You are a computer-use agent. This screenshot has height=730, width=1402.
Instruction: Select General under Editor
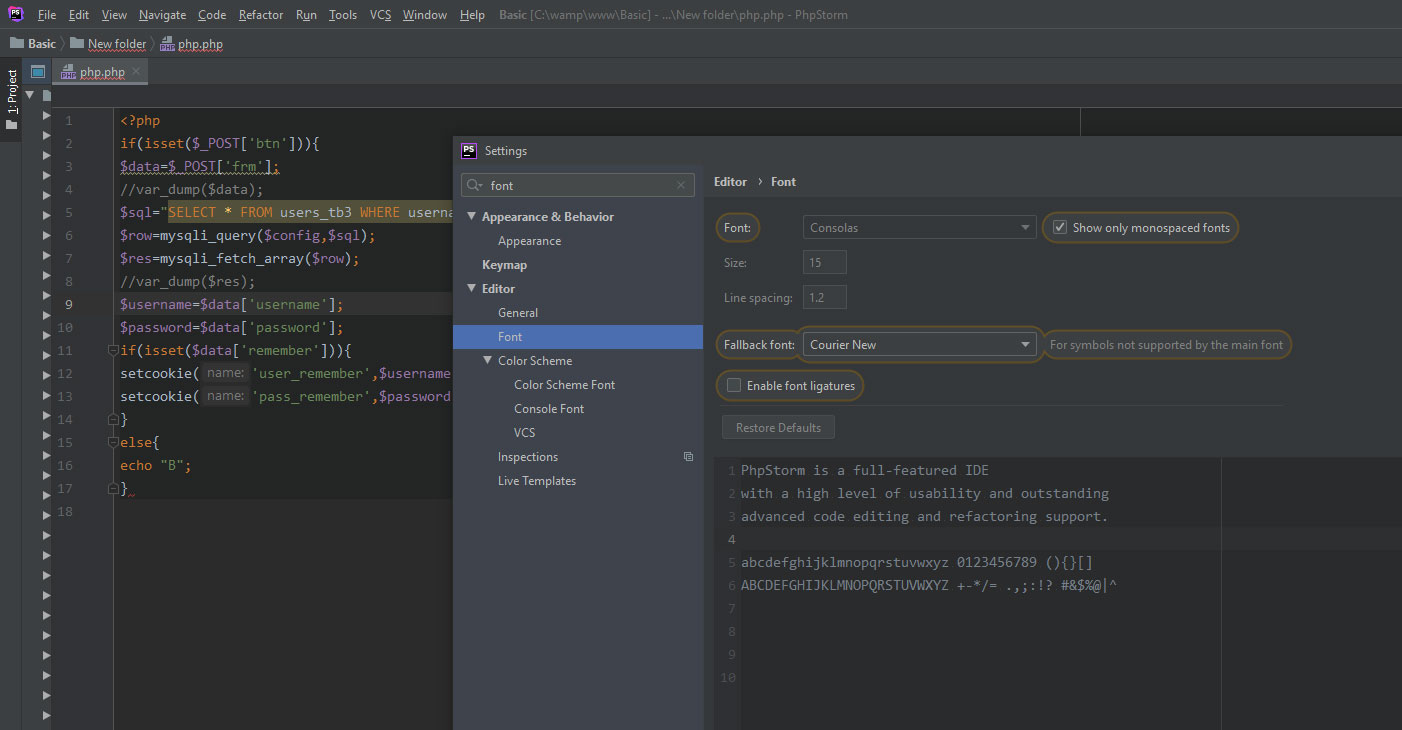tap(518, 313)
